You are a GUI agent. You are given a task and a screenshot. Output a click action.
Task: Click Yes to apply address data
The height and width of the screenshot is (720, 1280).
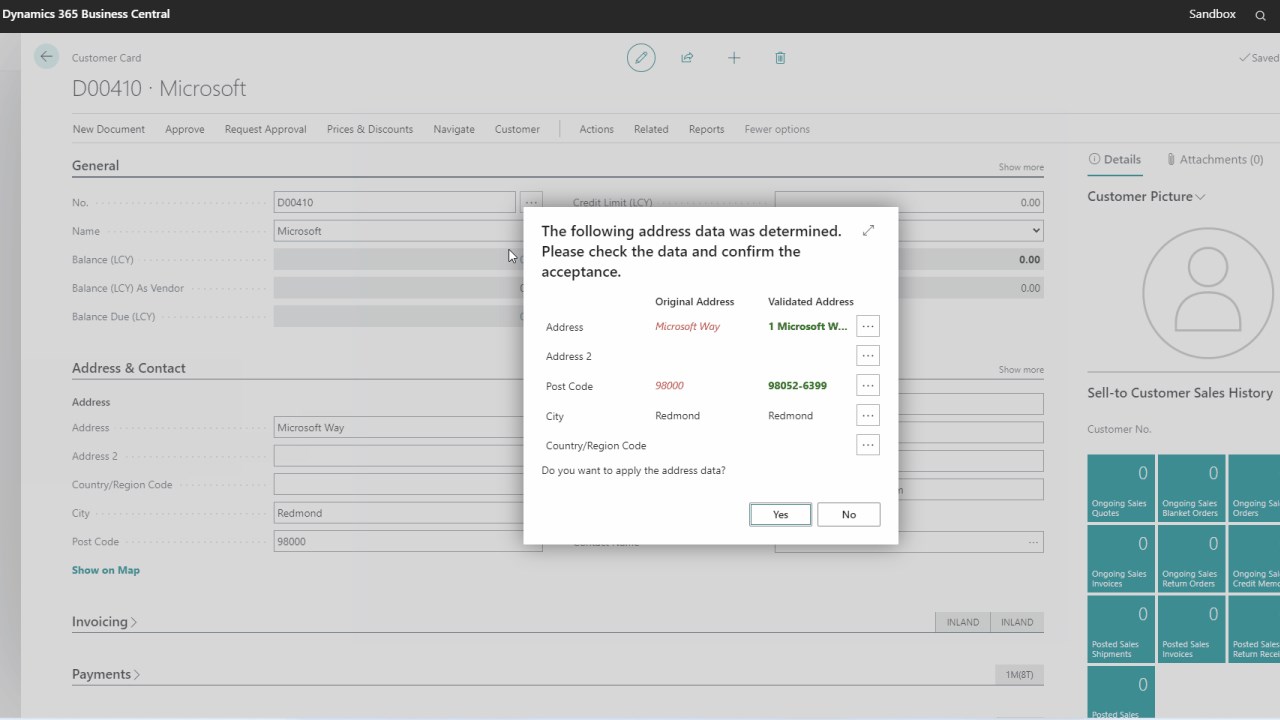[780, 514]
